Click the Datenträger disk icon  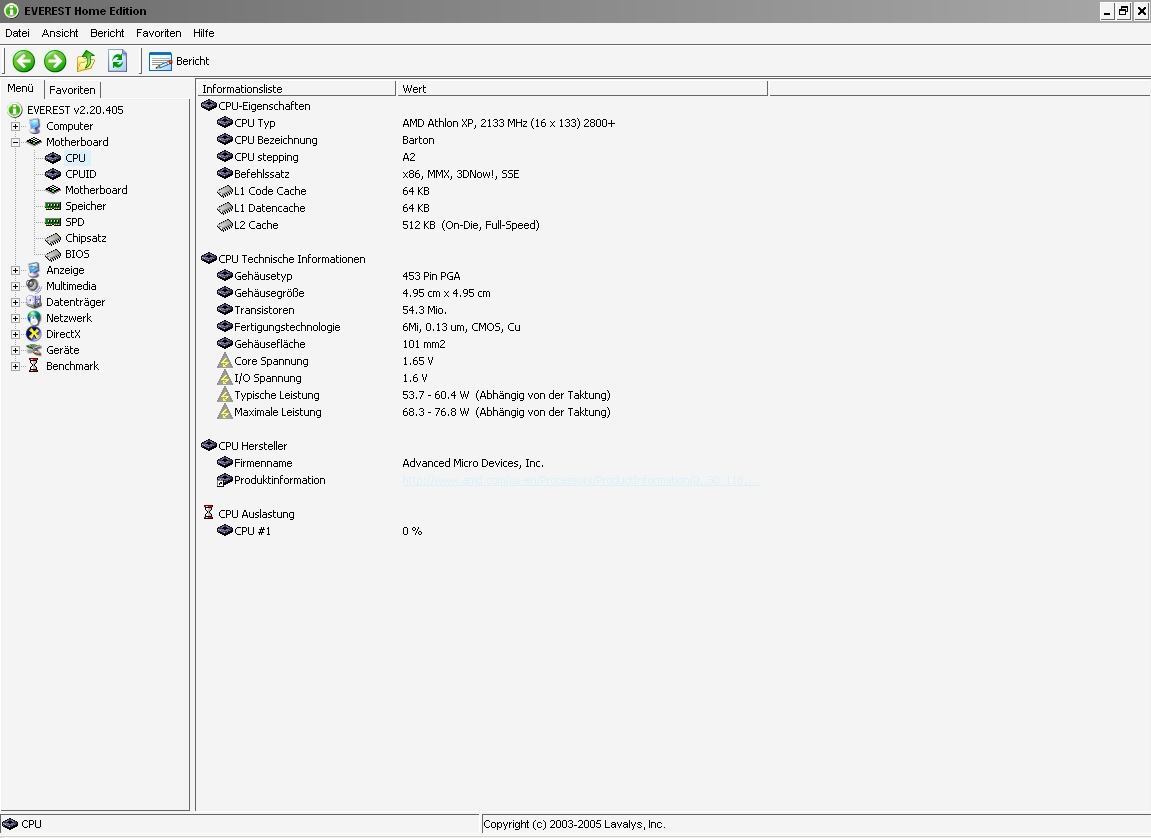click(34, 302)
